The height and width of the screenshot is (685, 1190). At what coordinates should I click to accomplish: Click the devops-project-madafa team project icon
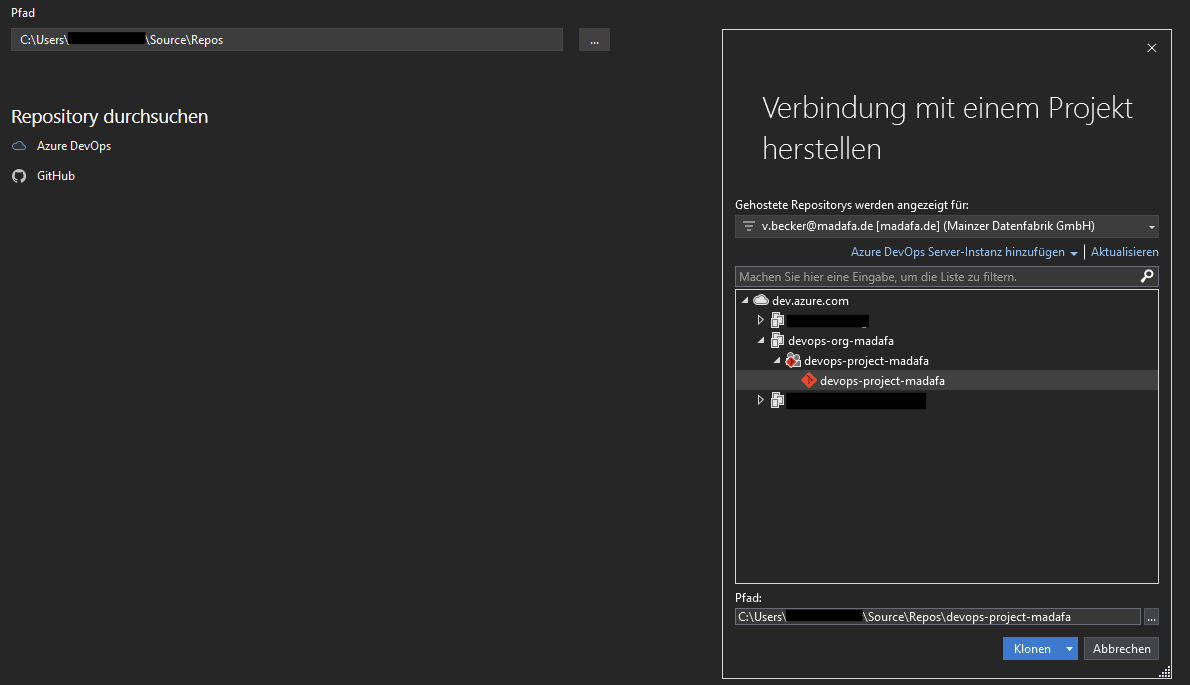point(793,360)
